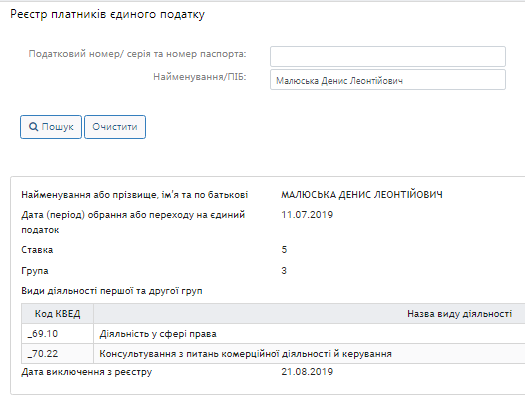The image size is (525, 403).
Task: Click the Найменування/ПІБ input field
Action: pyautogui.click(x=388, y=80)
